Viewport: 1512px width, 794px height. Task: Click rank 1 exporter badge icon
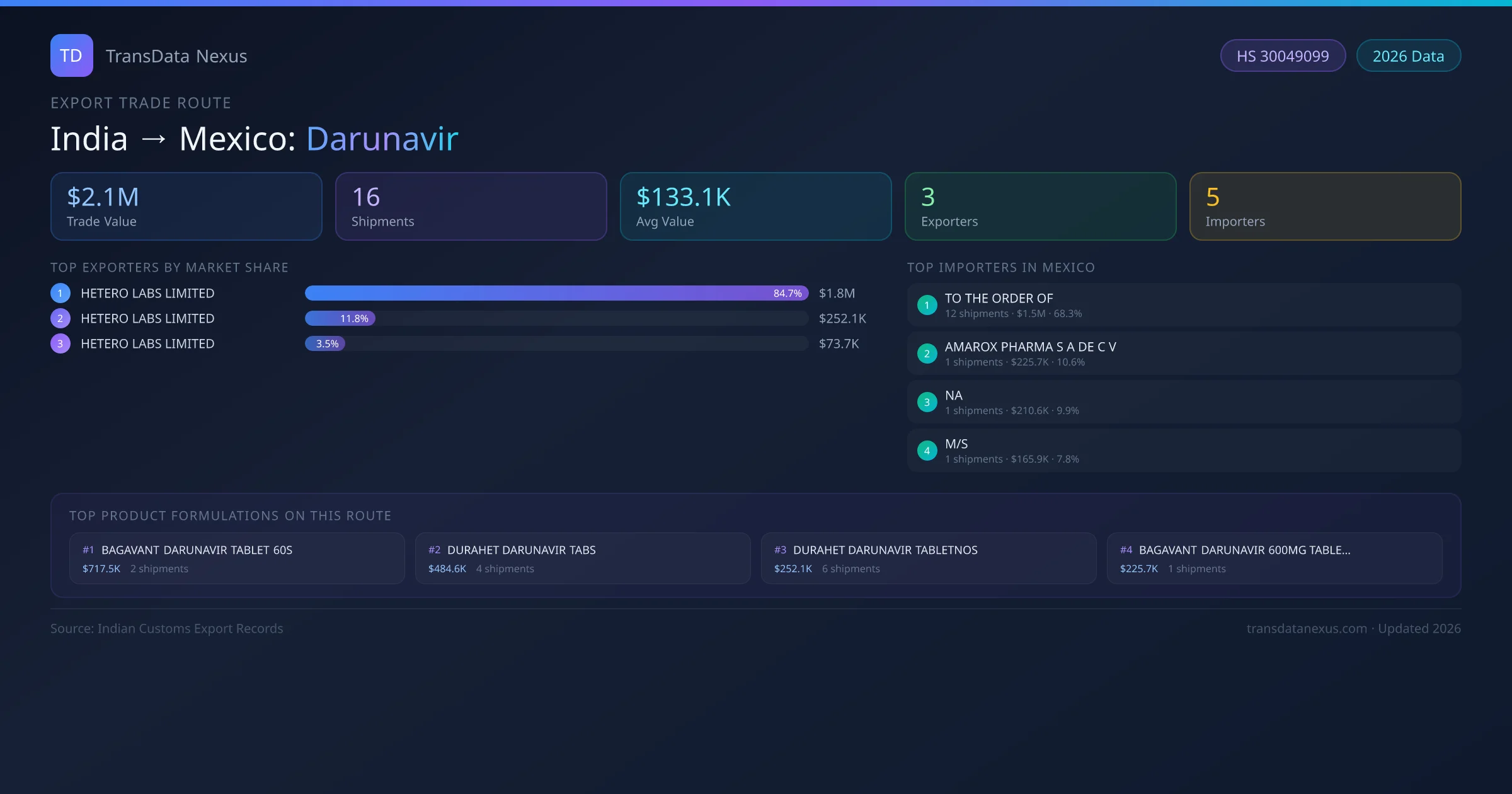coord(60,293)
